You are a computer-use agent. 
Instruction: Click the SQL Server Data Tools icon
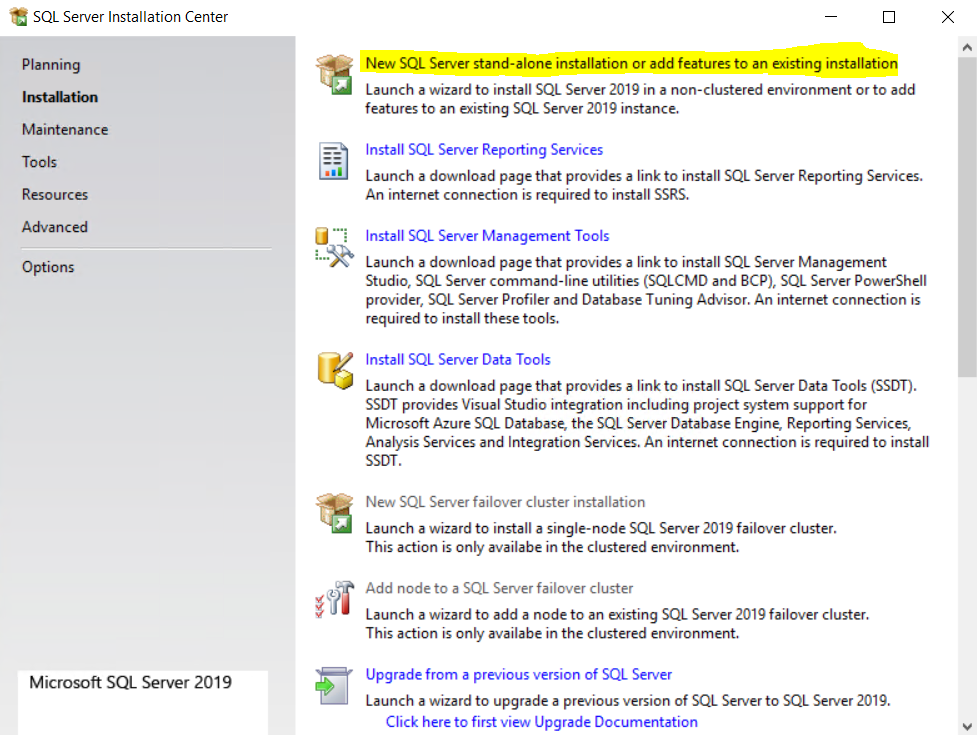click(334, 370)
